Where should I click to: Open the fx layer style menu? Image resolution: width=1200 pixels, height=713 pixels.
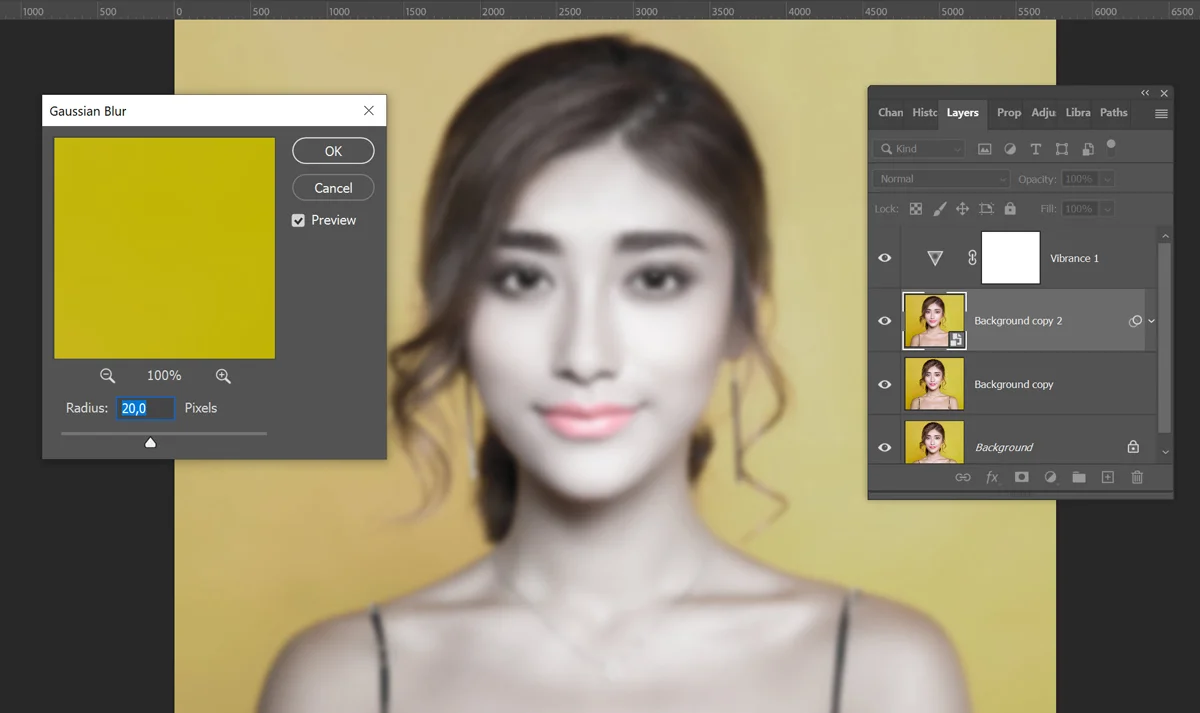coord(992,478)
